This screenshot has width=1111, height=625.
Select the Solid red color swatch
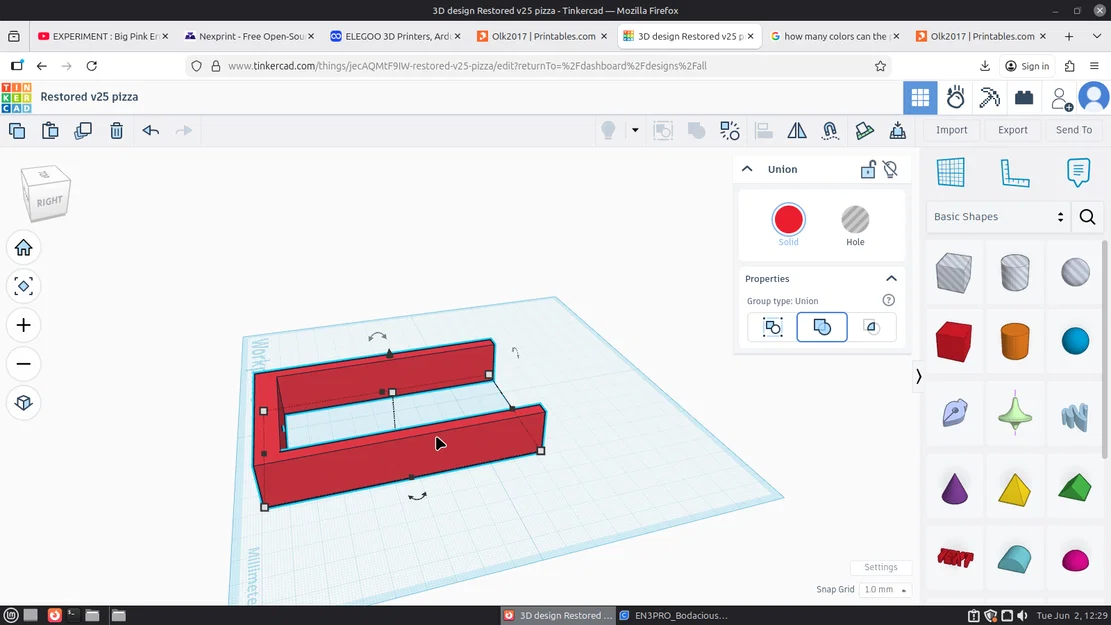(x=788, y=220)
